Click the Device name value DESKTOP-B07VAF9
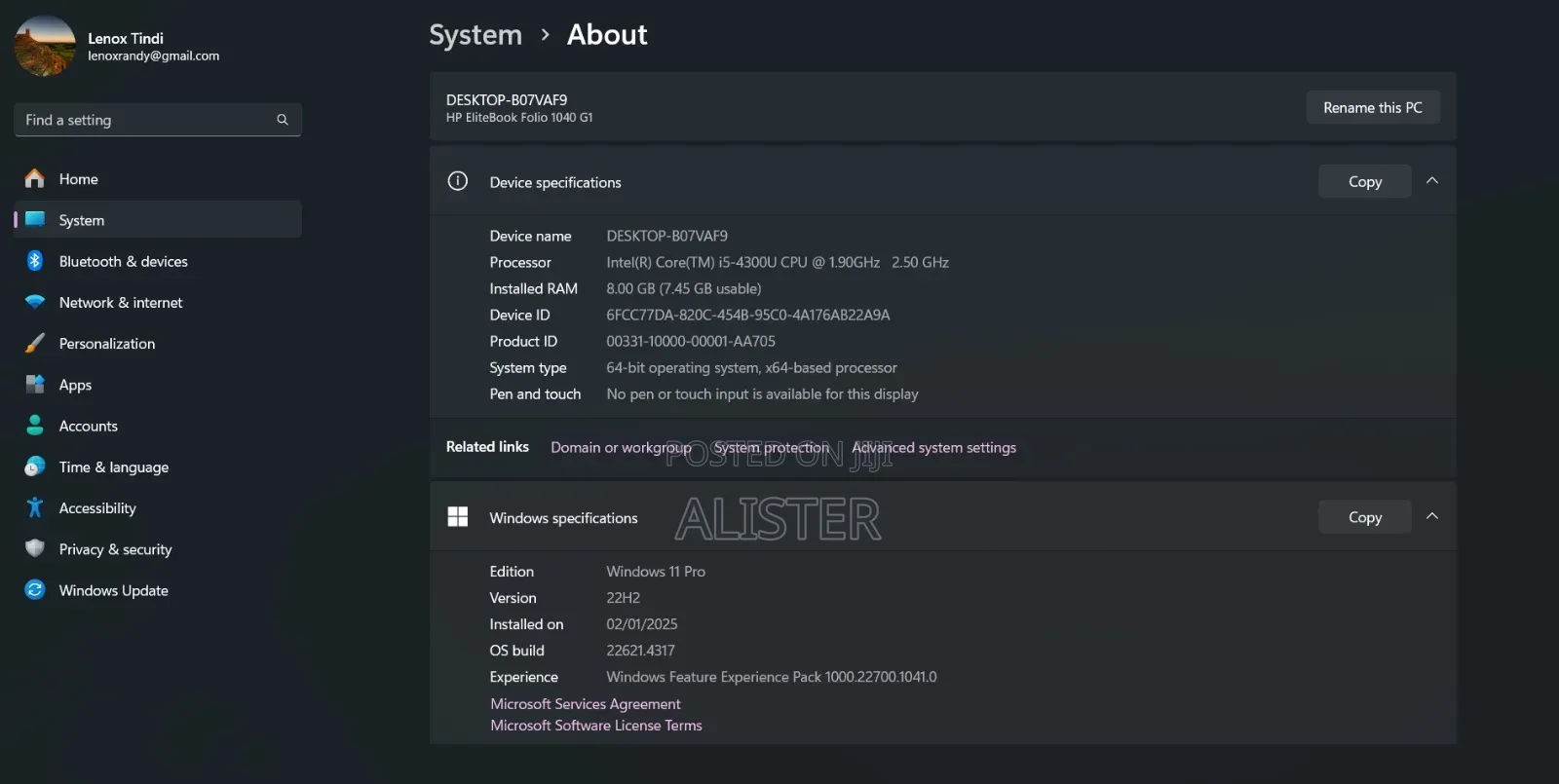Image resolution: width=1559 pixels, height=784 pixels. 667,236
